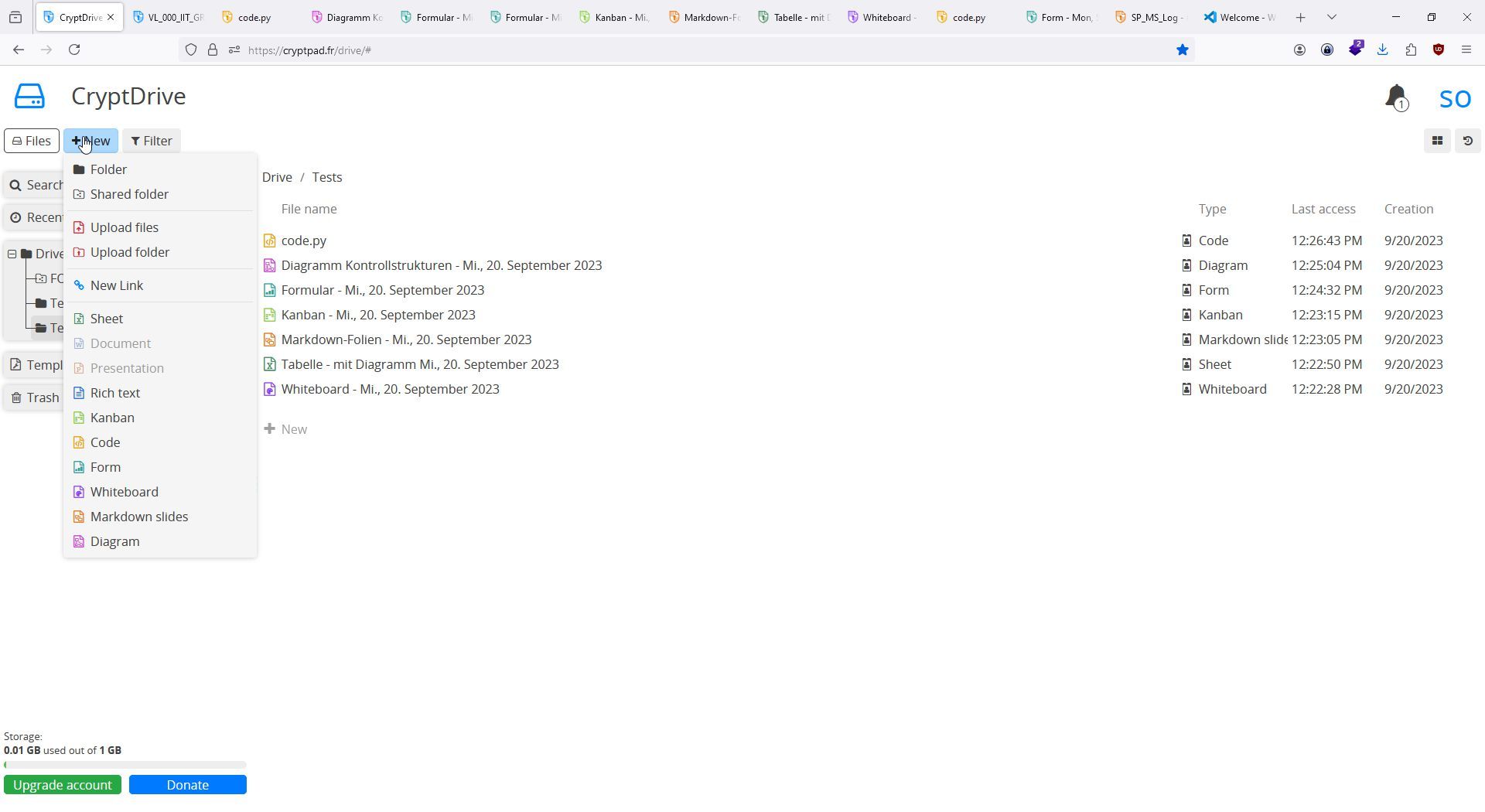Click owner icon in Whiteboard row
Screen dimensions: 1485x812
pyautogui.click(x=1186, y=390)
